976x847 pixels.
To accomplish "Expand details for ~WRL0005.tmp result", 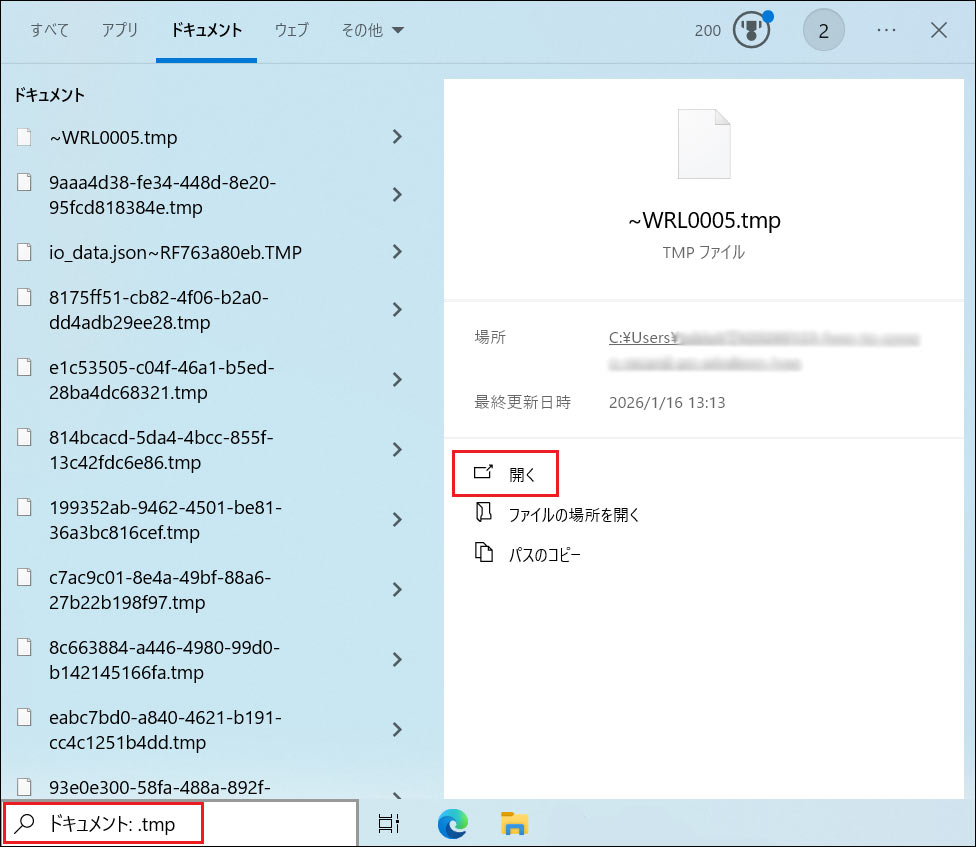I will coord(397,137).
